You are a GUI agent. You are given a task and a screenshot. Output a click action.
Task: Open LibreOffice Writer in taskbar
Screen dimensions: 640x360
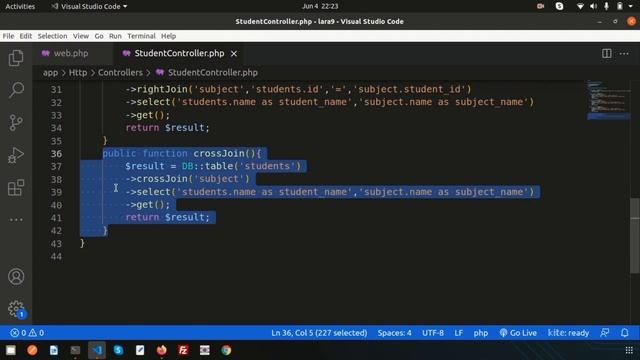[x=53, y=350]
